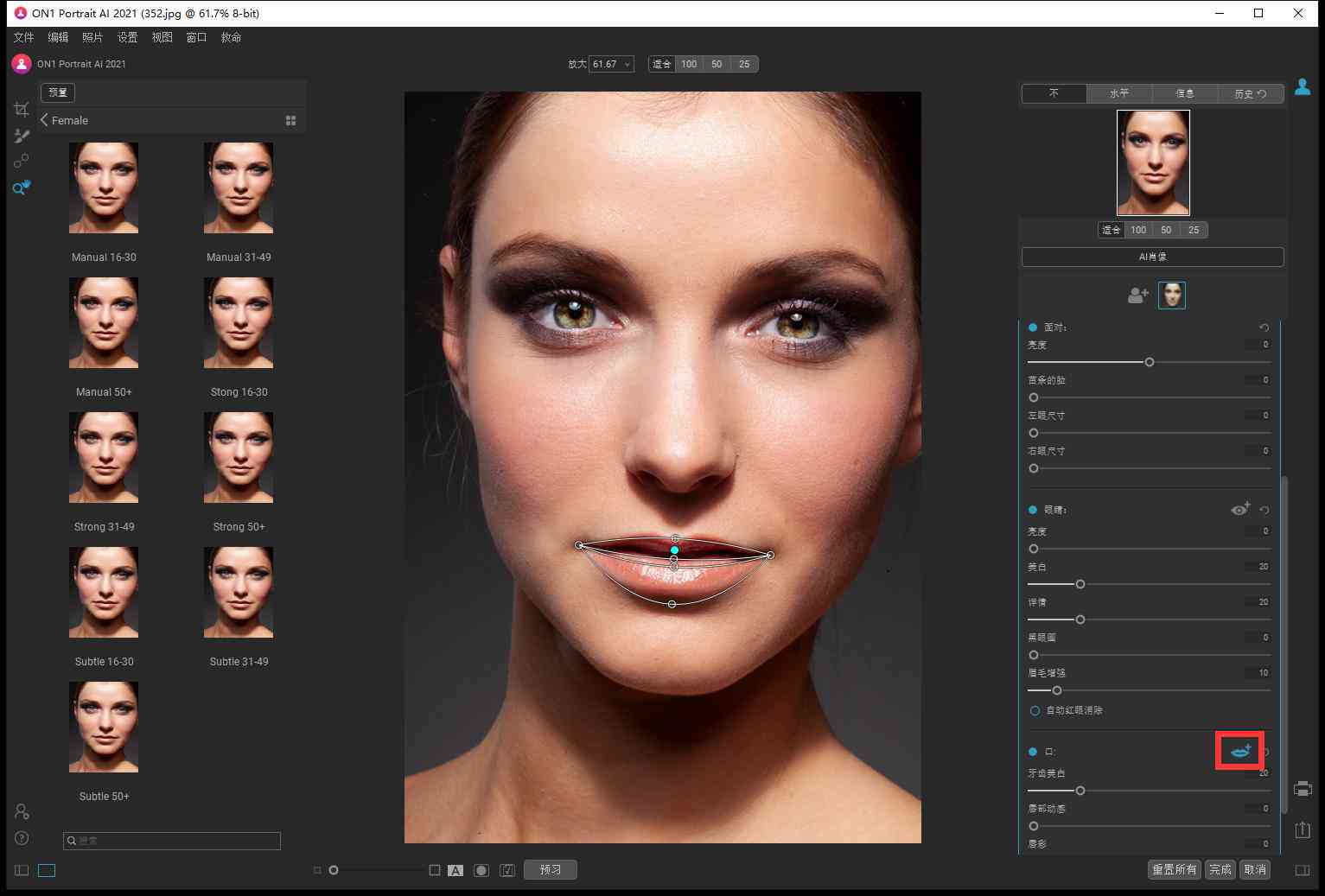This screenshot has height=896, width=1325.
Task: Click the cyan lip center control point
Action: [674, 550]
